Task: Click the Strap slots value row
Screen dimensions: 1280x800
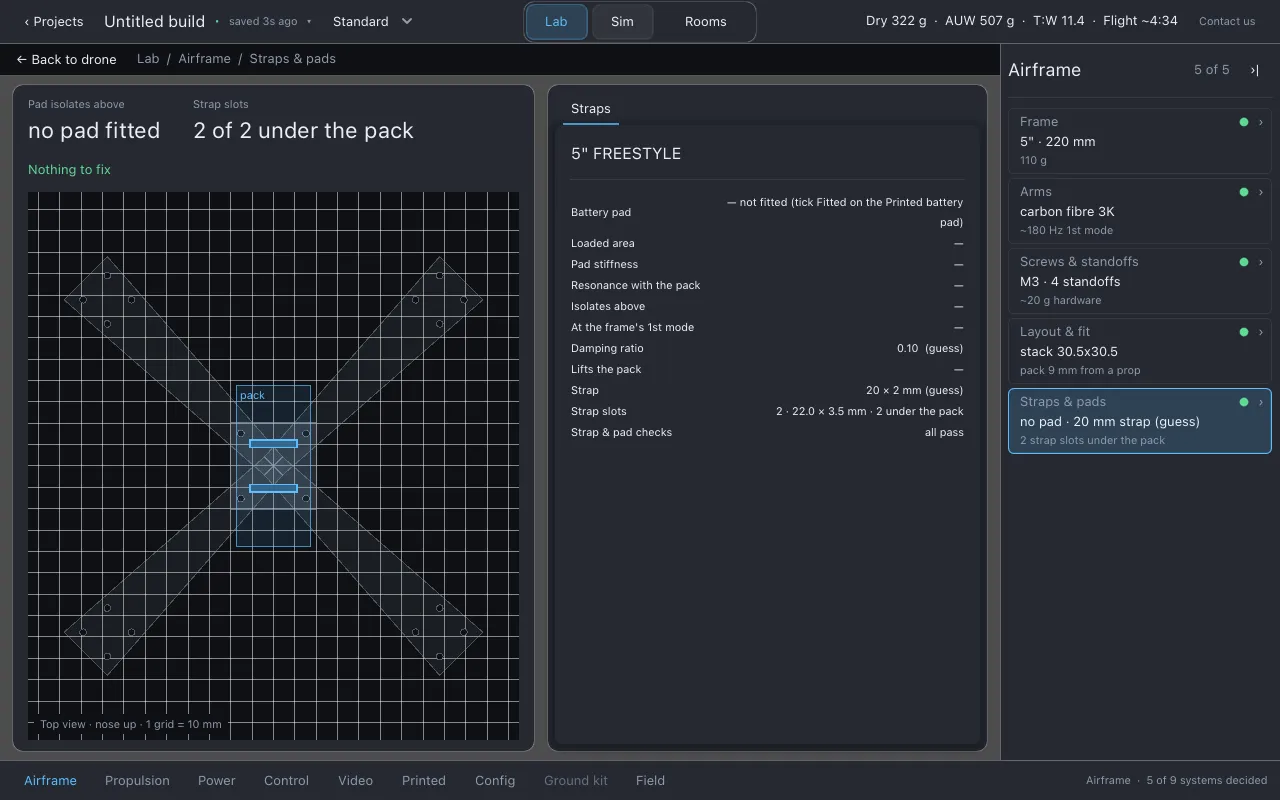Action: (x=767, y=412)
